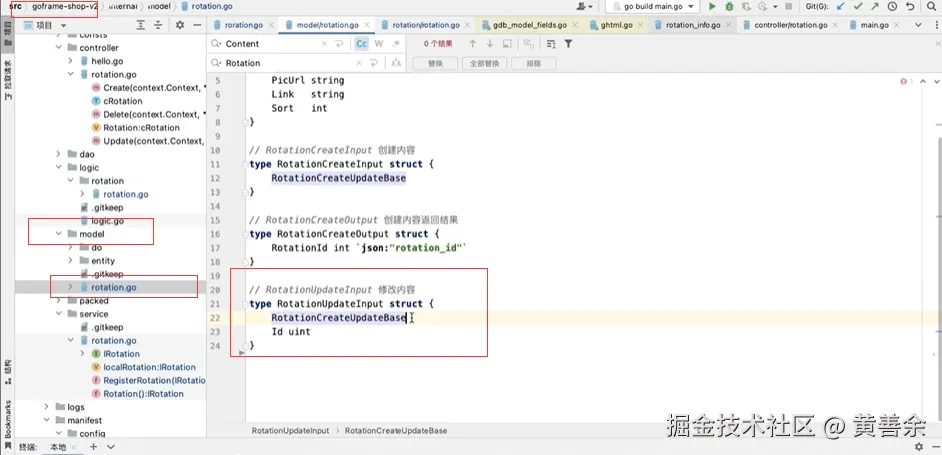Collapse the manifest folder
Viewport: 942px width, 455px height.
tap(47, 420)
